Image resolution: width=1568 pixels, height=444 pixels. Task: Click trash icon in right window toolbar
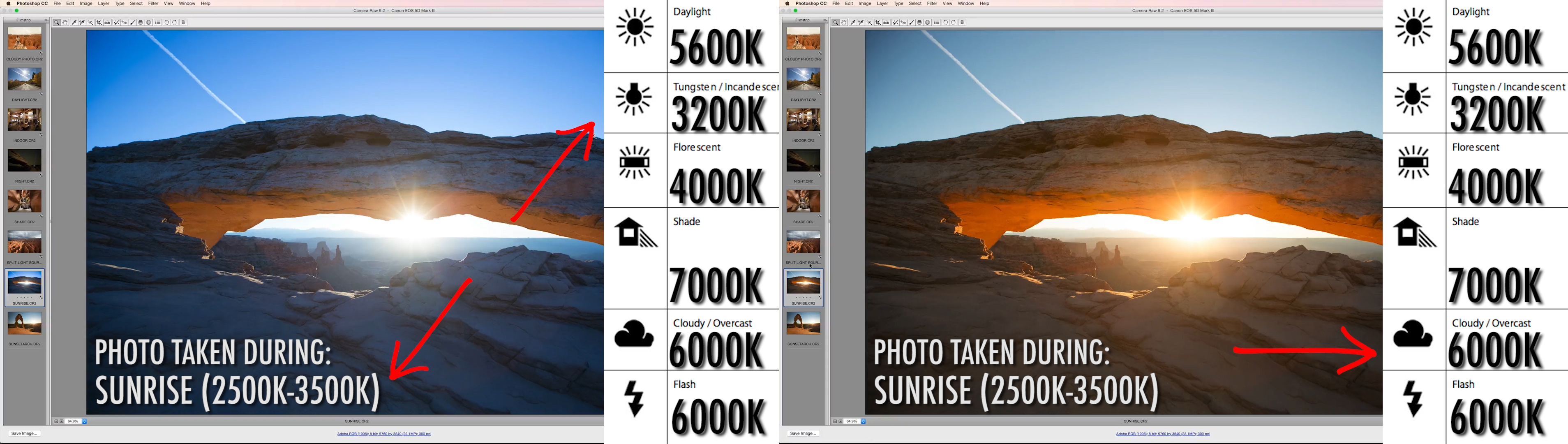tap(962, 23)
